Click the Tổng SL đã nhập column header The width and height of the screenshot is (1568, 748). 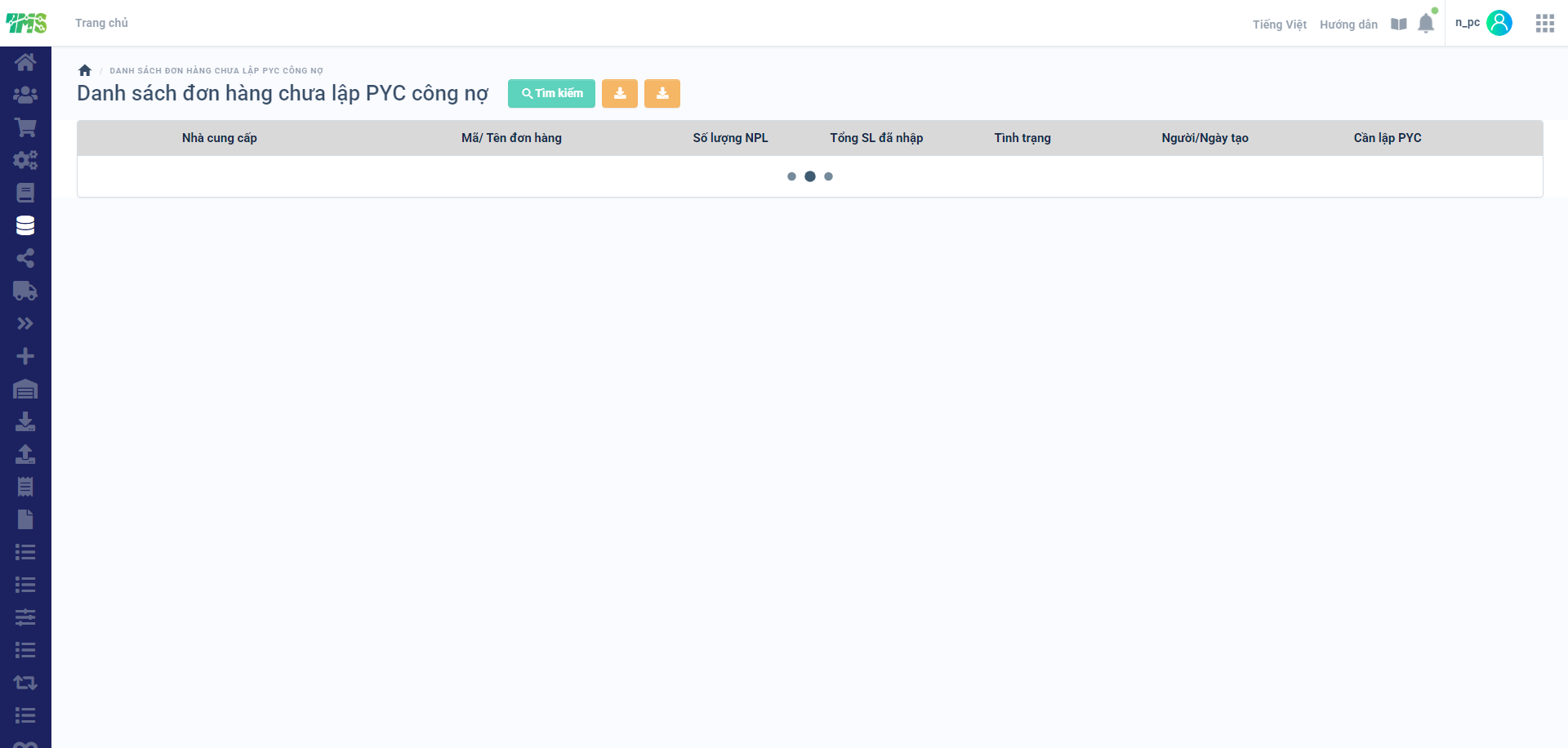876,138
